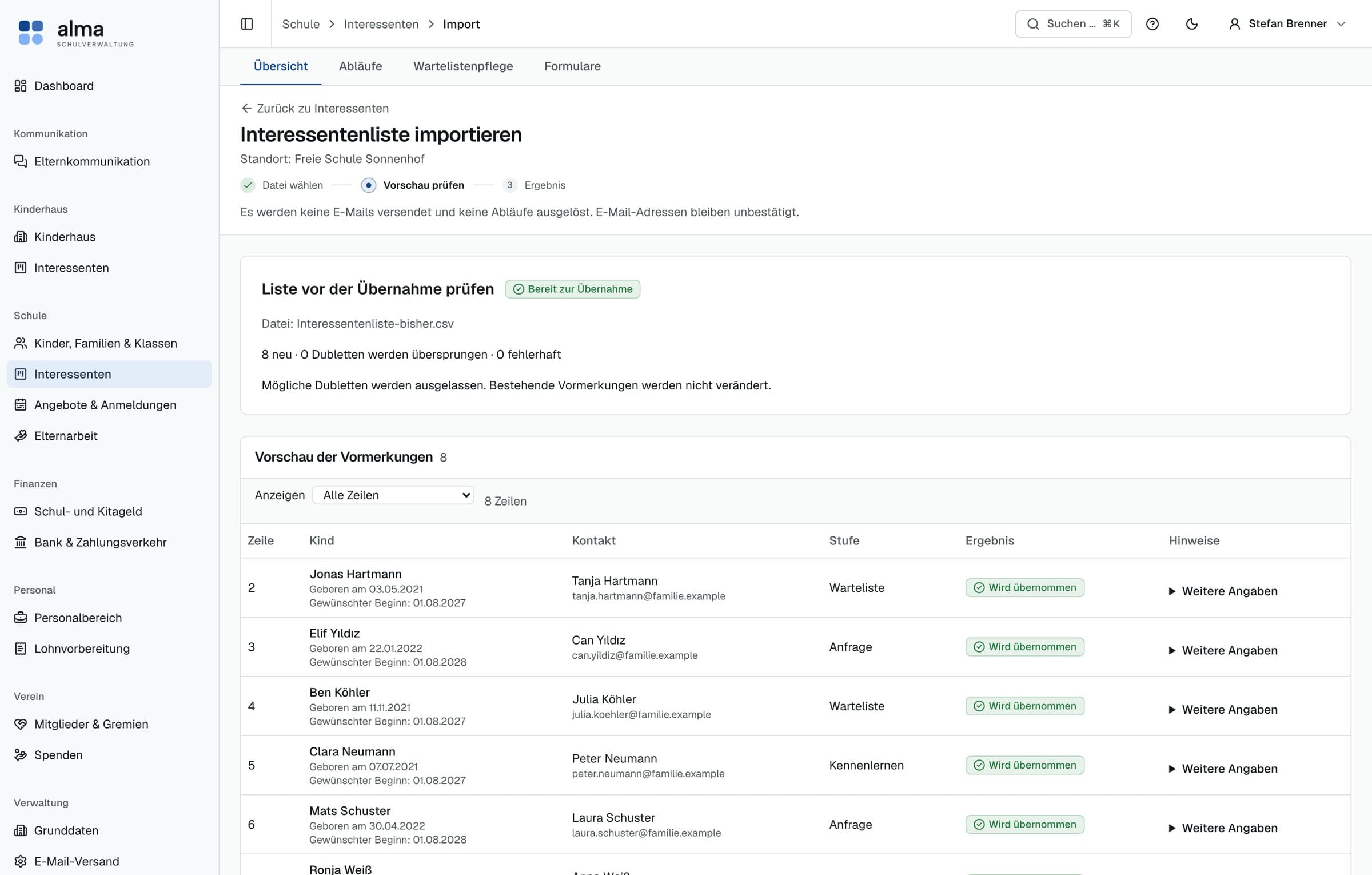
Task: Open Personalbereich in sidebar
Action: pos(109,618)
